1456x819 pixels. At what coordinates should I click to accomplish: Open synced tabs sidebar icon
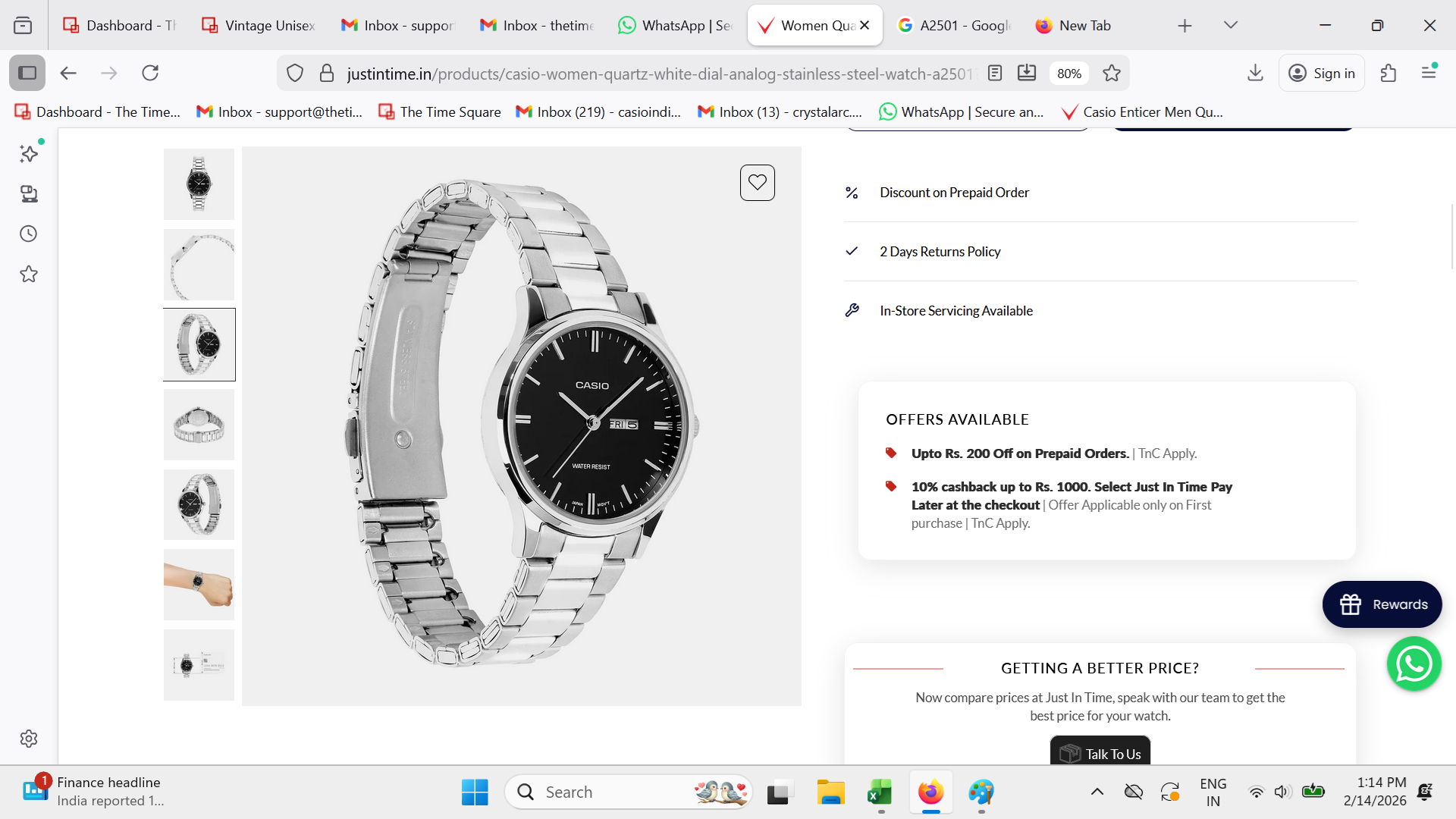pyautogui.click(x=29, y=194)
